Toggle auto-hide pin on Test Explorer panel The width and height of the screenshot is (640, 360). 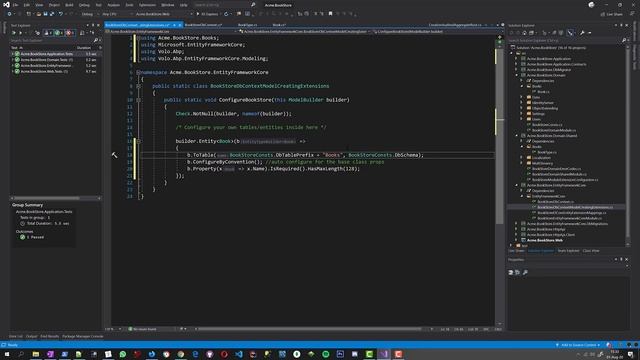(x=93, y=25)
